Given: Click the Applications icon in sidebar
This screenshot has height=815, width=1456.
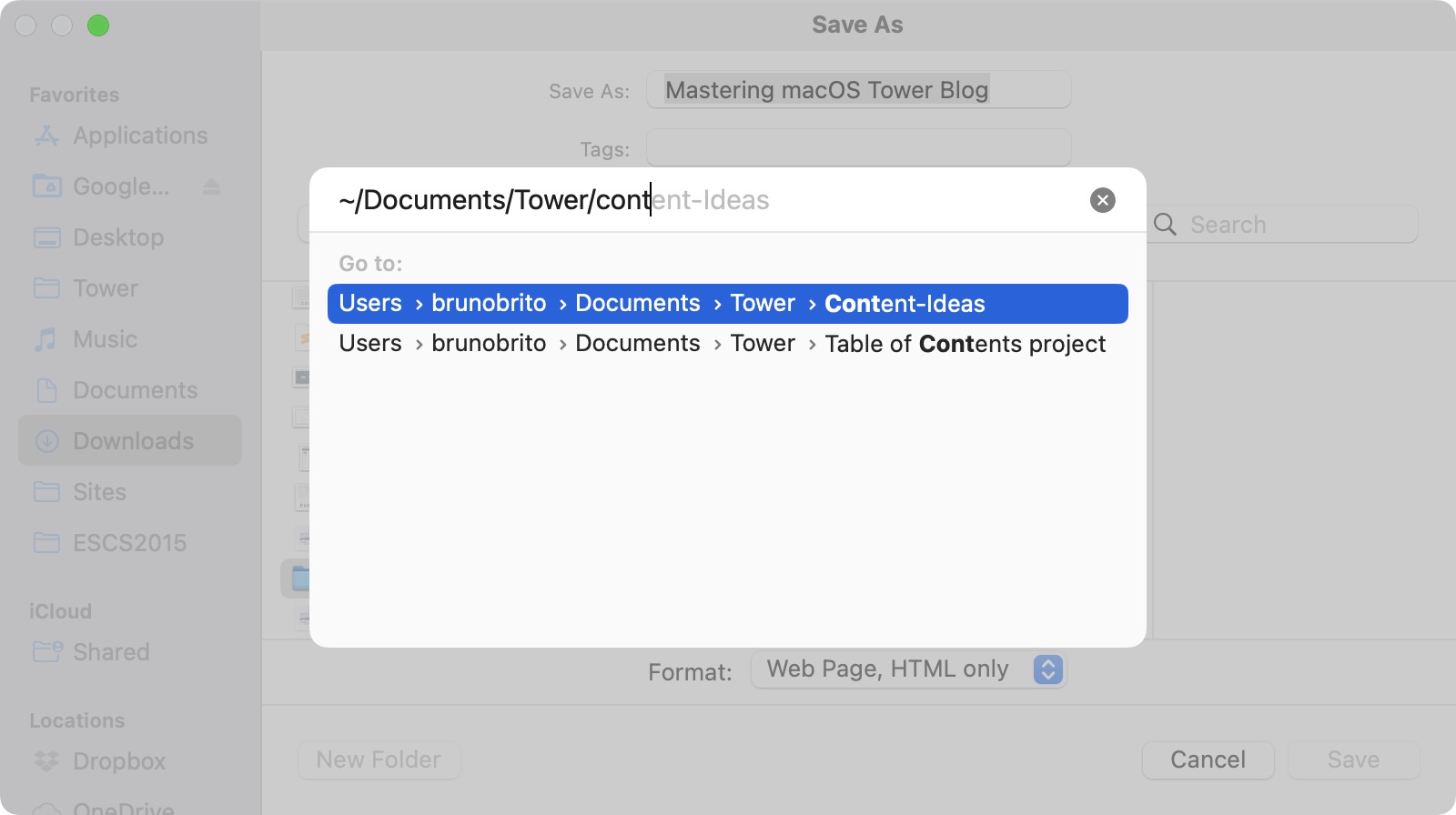Looking at the screenshot, I should 46,136.
